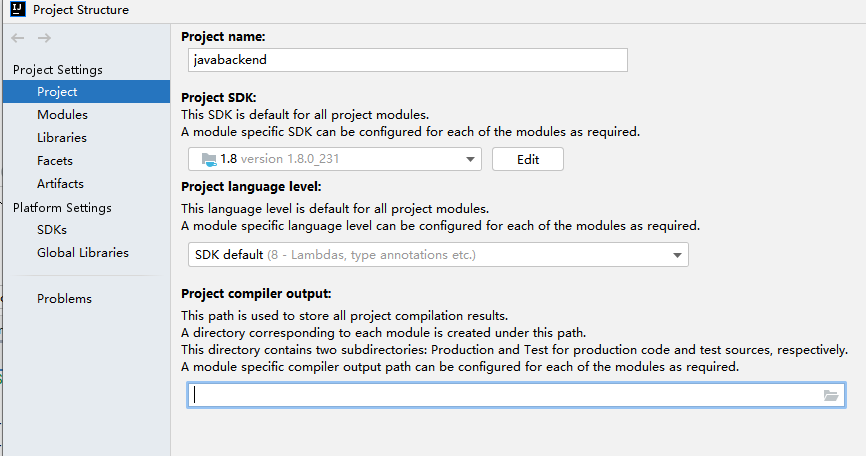Open the Modules settings page
The image size is (866, 456).
(x=62, y=115)
